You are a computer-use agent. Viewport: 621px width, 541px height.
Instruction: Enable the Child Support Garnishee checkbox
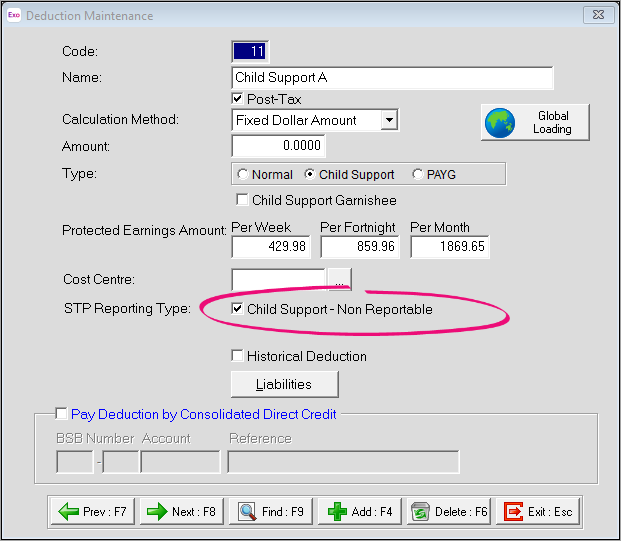point(242,200)
